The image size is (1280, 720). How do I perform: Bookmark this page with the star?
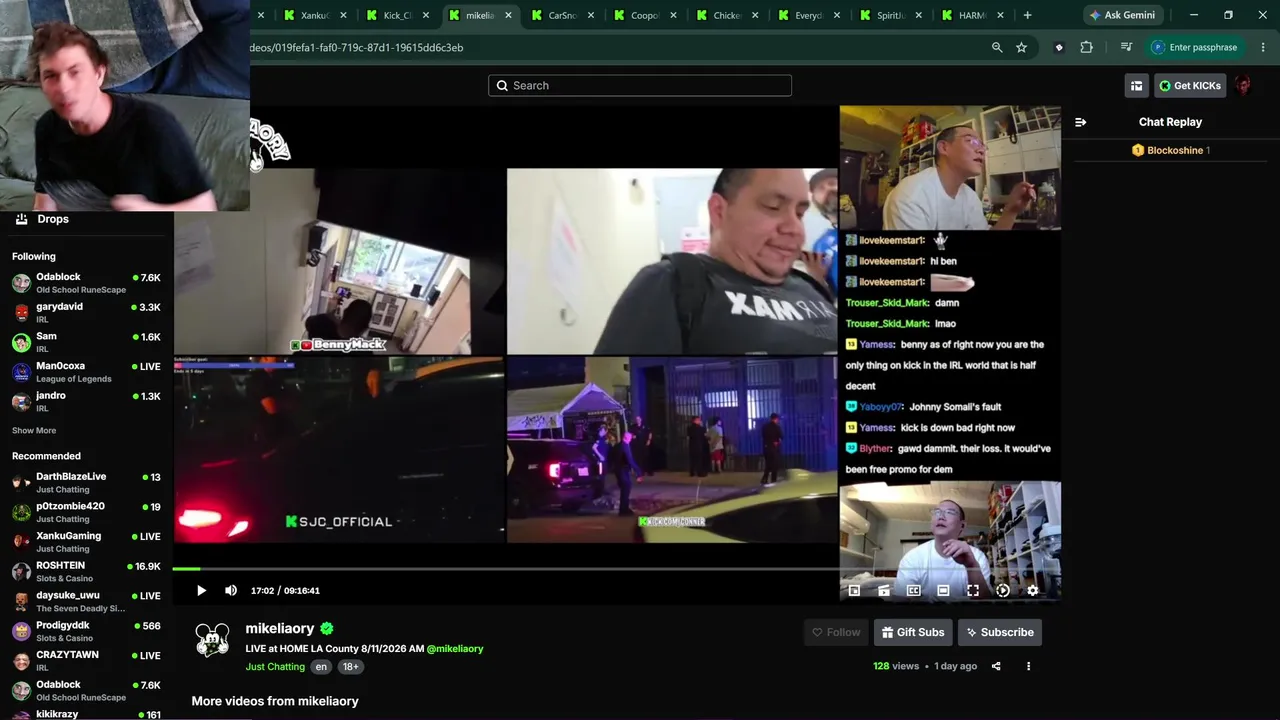point(1021,47)
